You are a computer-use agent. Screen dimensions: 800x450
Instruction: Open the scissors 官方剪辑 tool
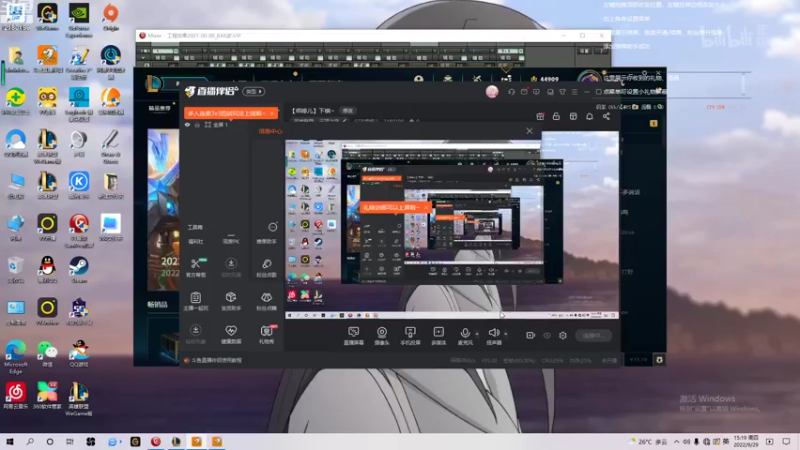pyautogui.click(x=196, y=267)
